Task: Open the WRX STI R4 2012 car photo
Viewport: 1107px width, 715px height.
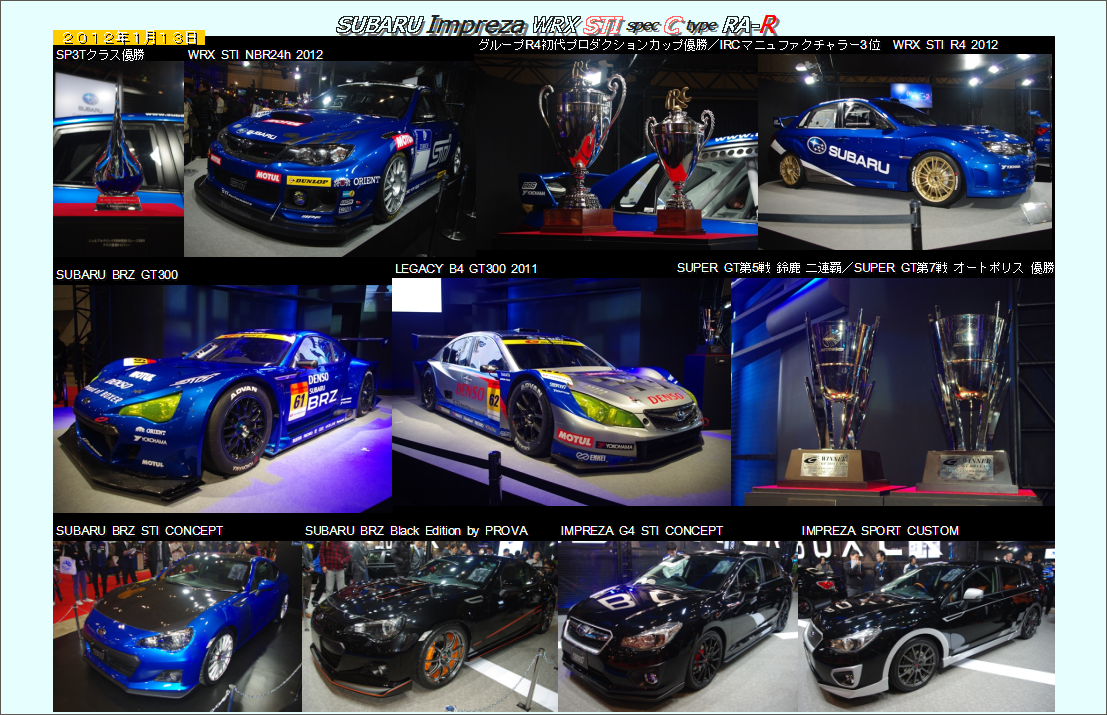Action: (905, 152)
